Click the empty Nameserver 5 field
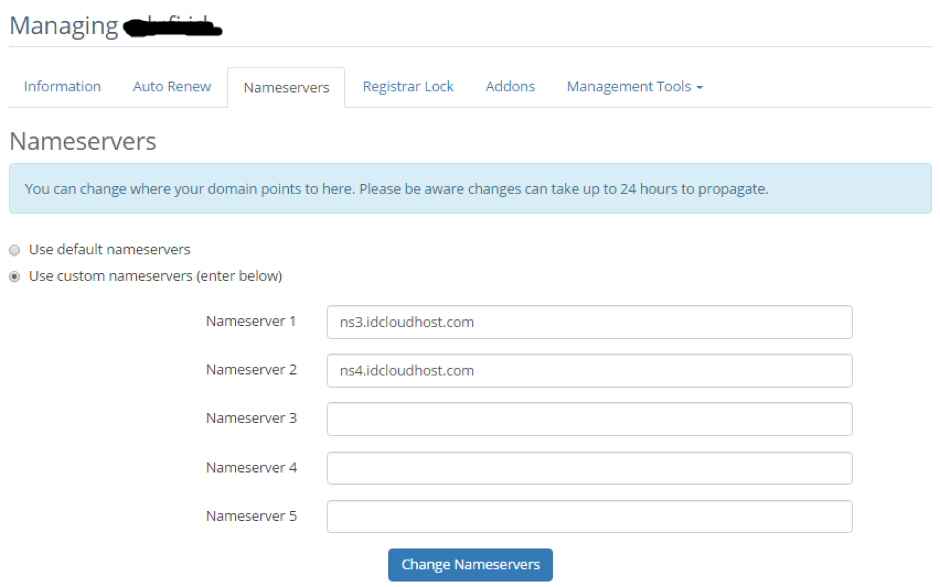This screenshot has height=587, width=940. click(589, 515)
